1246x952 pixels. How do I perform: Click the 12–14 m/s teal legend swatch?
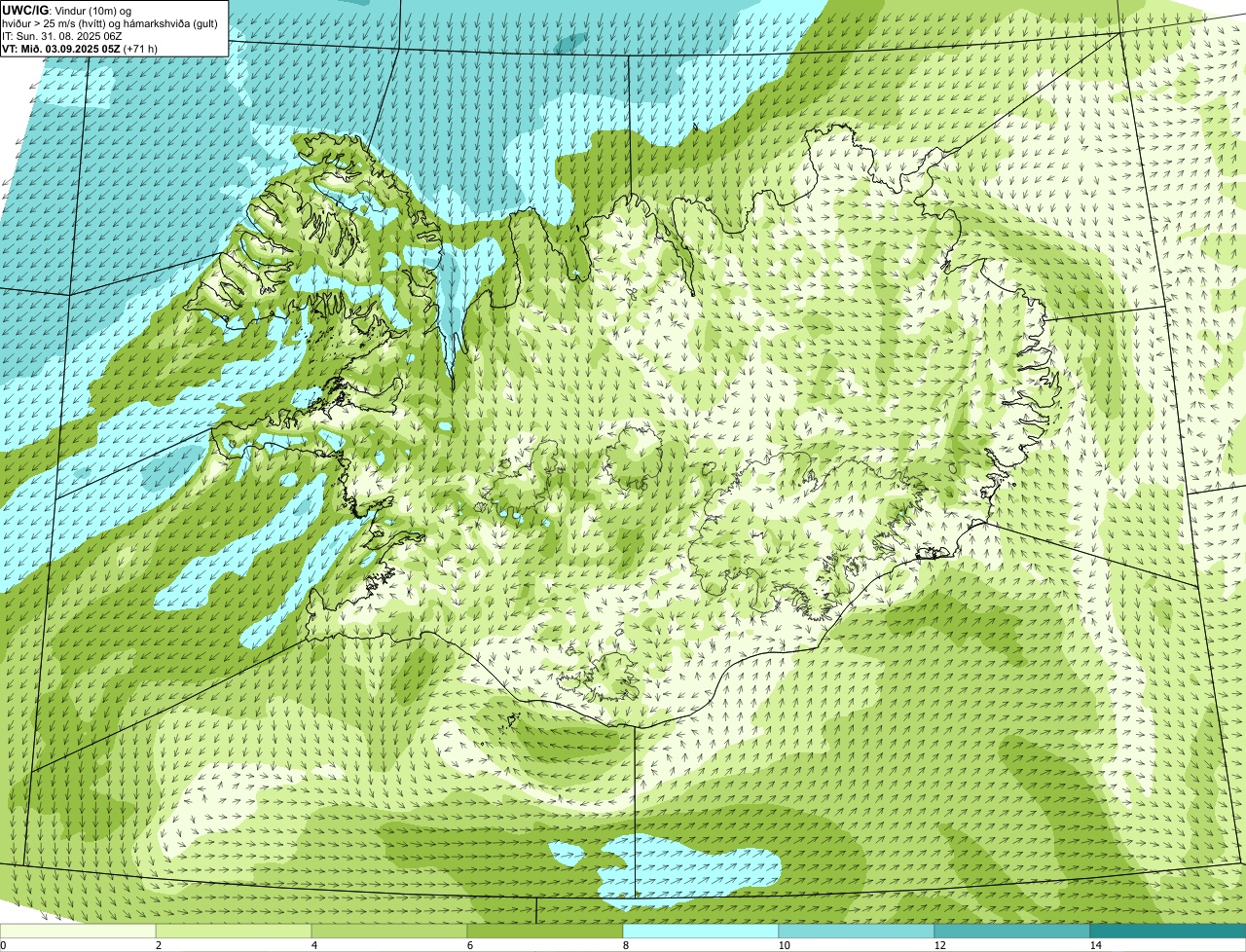[1012, 931]
